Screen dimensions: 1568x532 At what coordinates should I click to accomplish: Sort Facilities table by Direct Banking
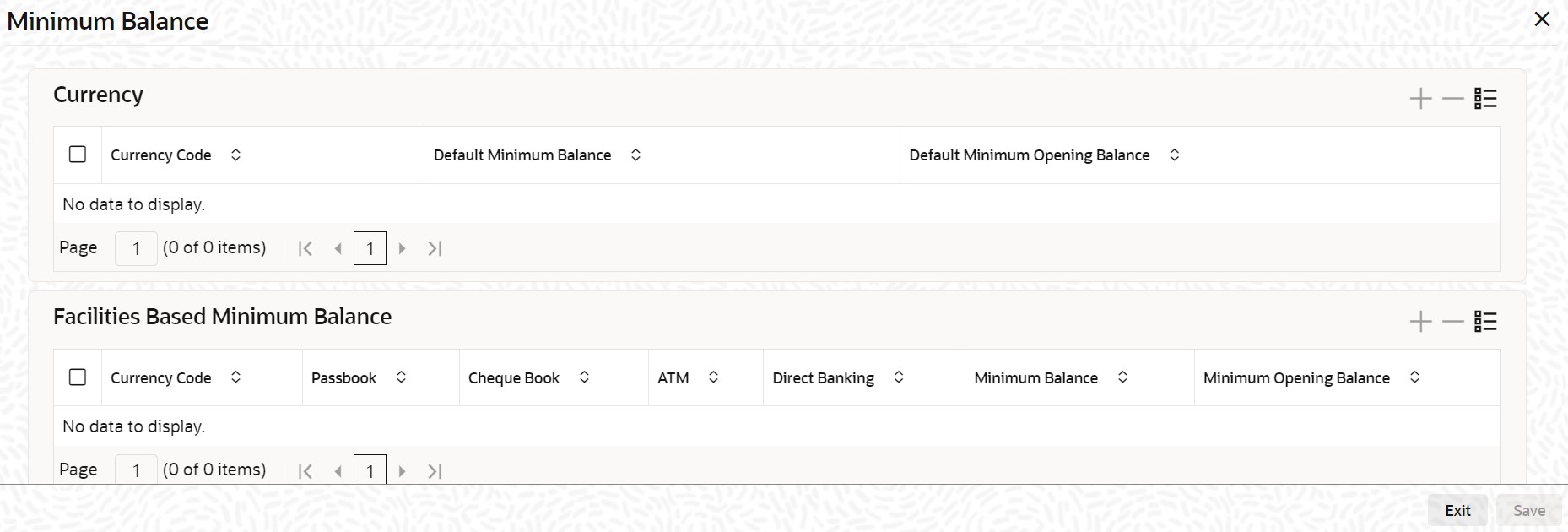899,377
